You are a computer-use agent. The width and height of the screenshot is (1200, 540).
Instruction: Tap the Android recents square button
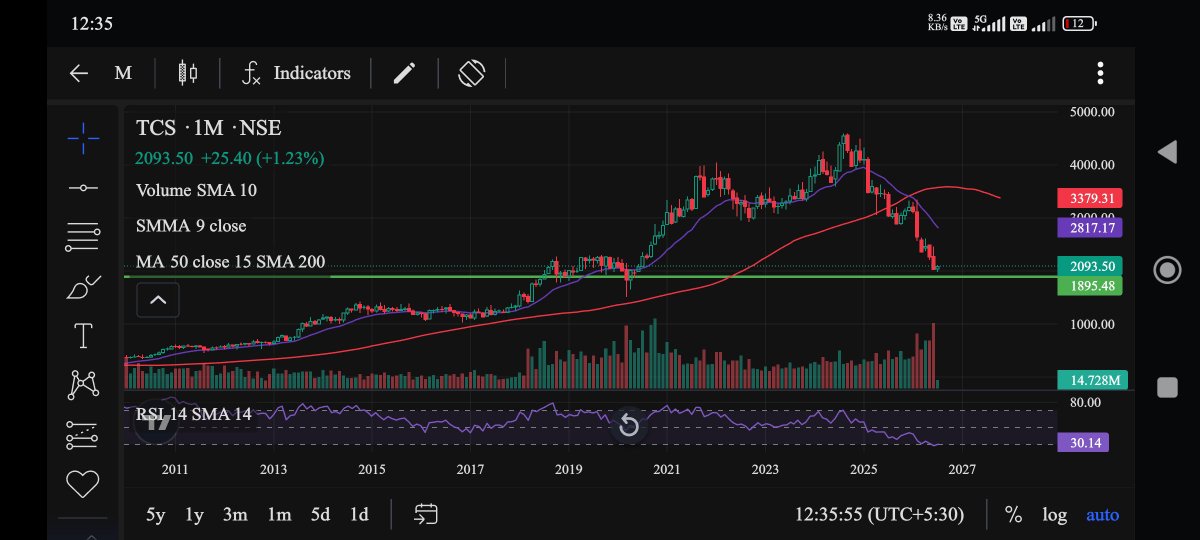1166,388
